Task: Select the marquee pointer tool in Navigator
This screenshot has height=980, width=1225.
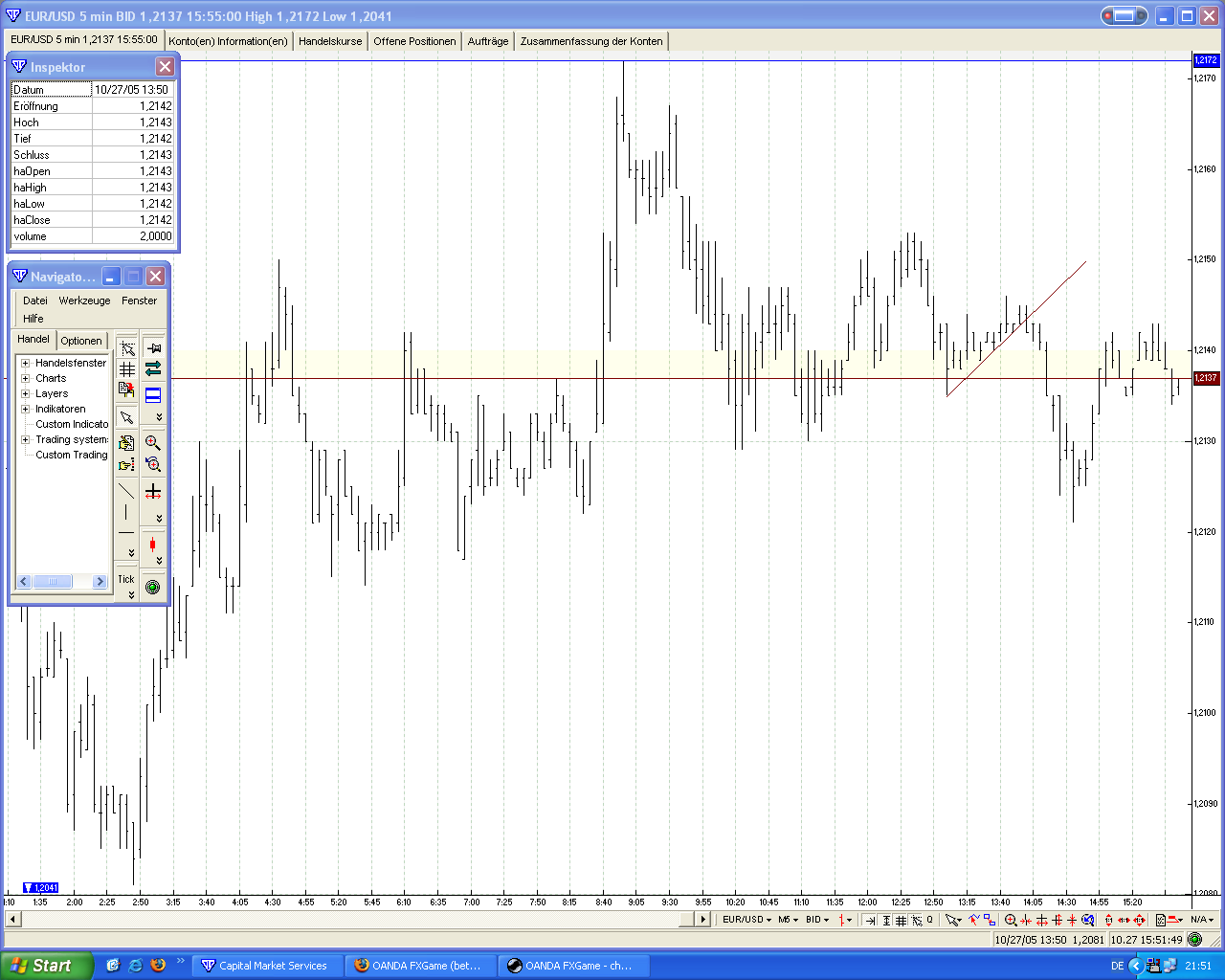Action: coord(126,348)
